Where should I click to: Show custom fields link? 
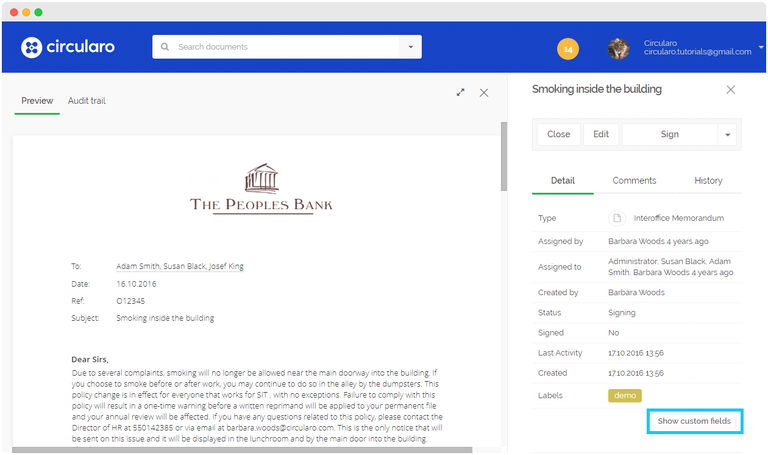click(x=694, y=422)
